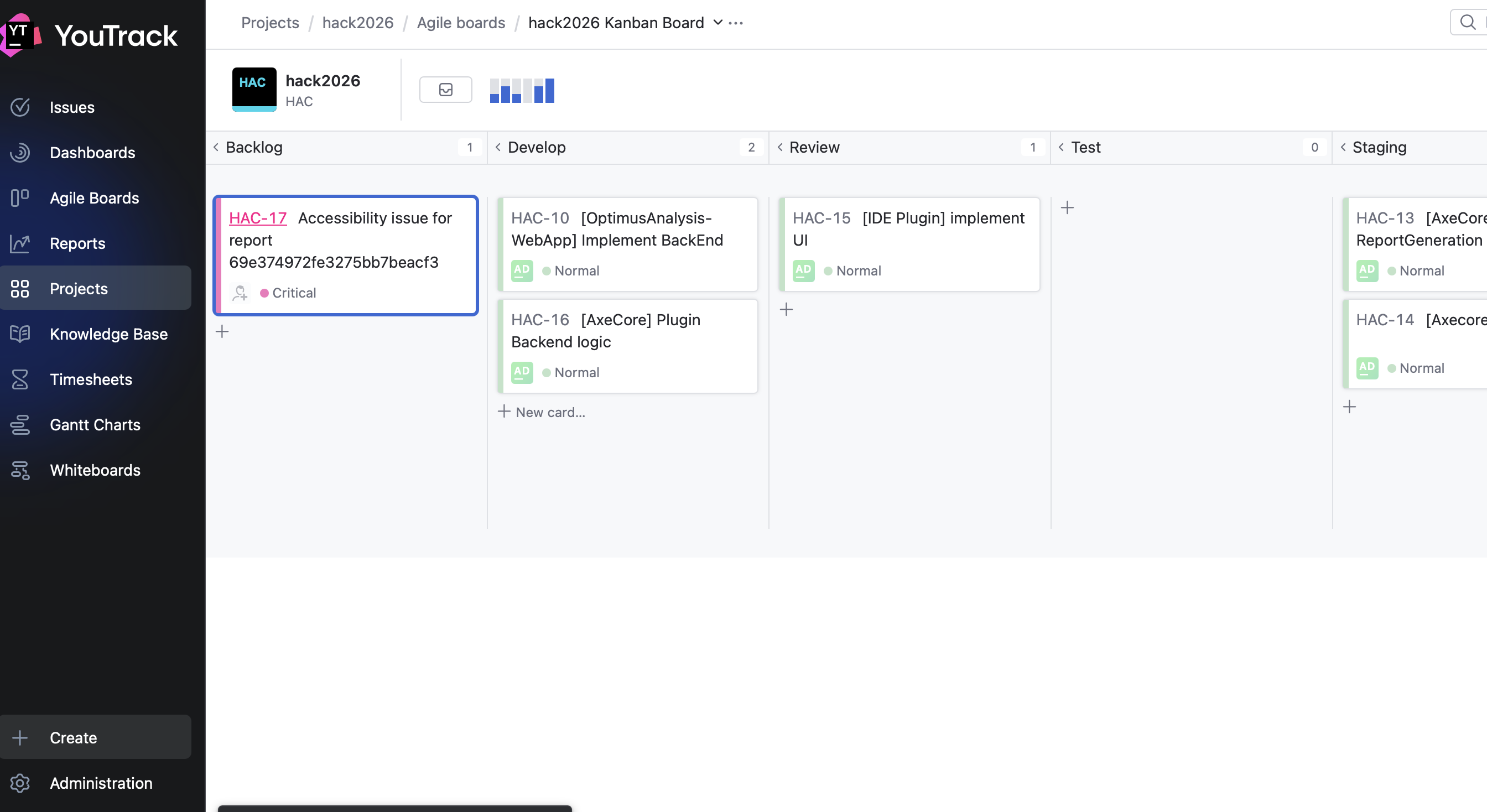Toggle the board chart view button
The width and height of the screenshot is (1487, 812).
522,90
